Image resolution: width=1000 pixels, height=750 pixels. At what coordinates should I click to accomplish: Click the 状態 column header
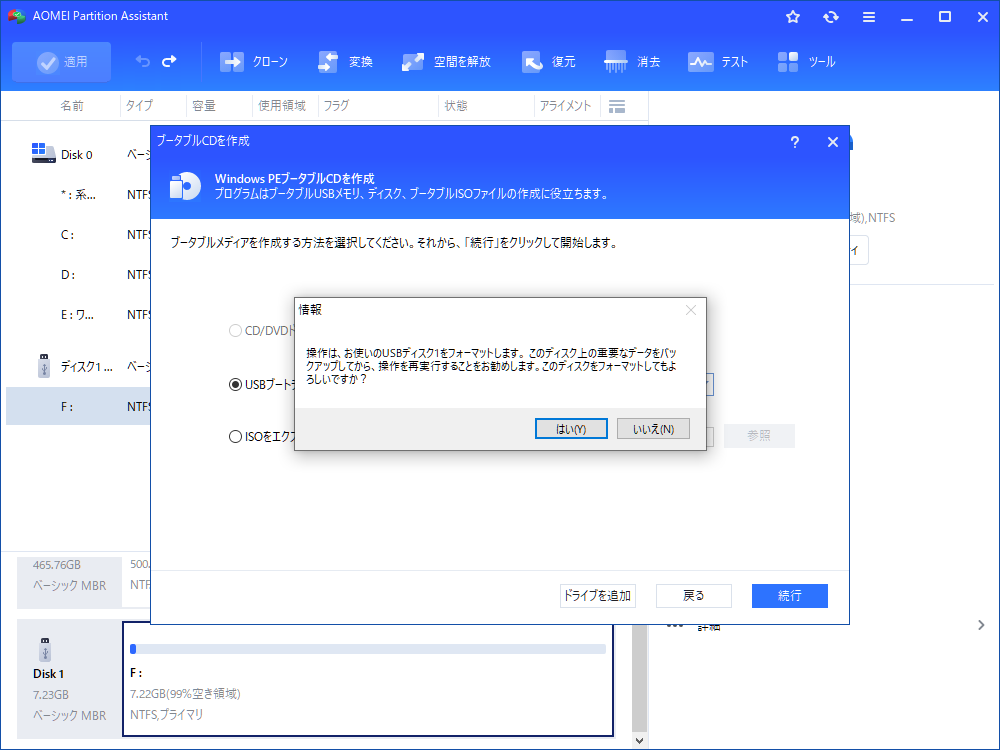tap(455, 106)
